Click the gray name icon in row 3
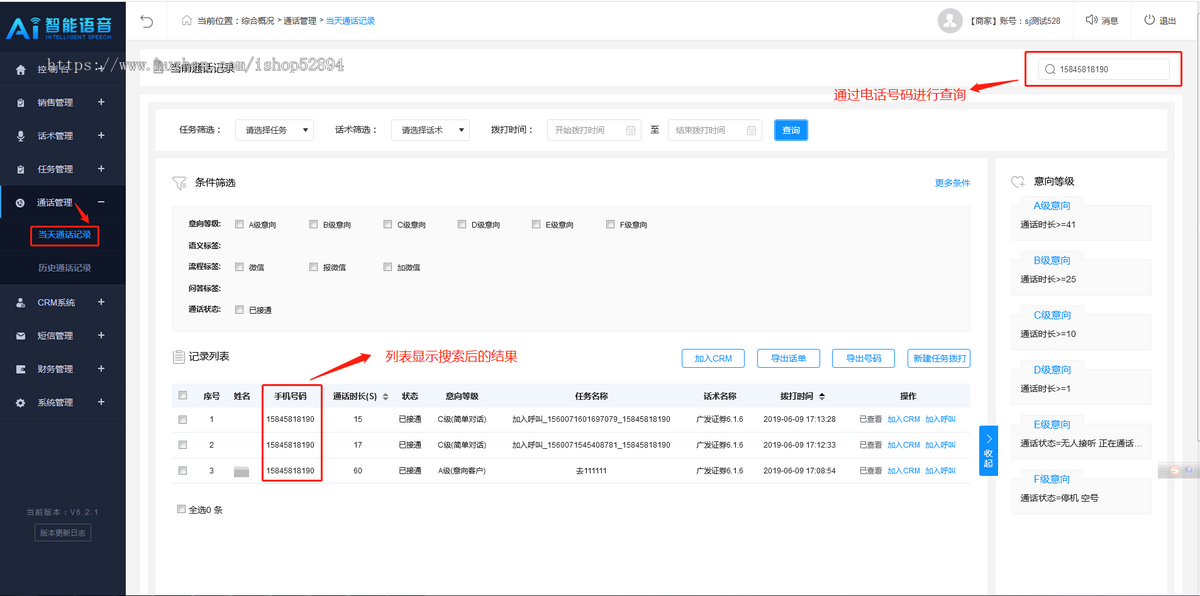 click(x=241, y=471)
